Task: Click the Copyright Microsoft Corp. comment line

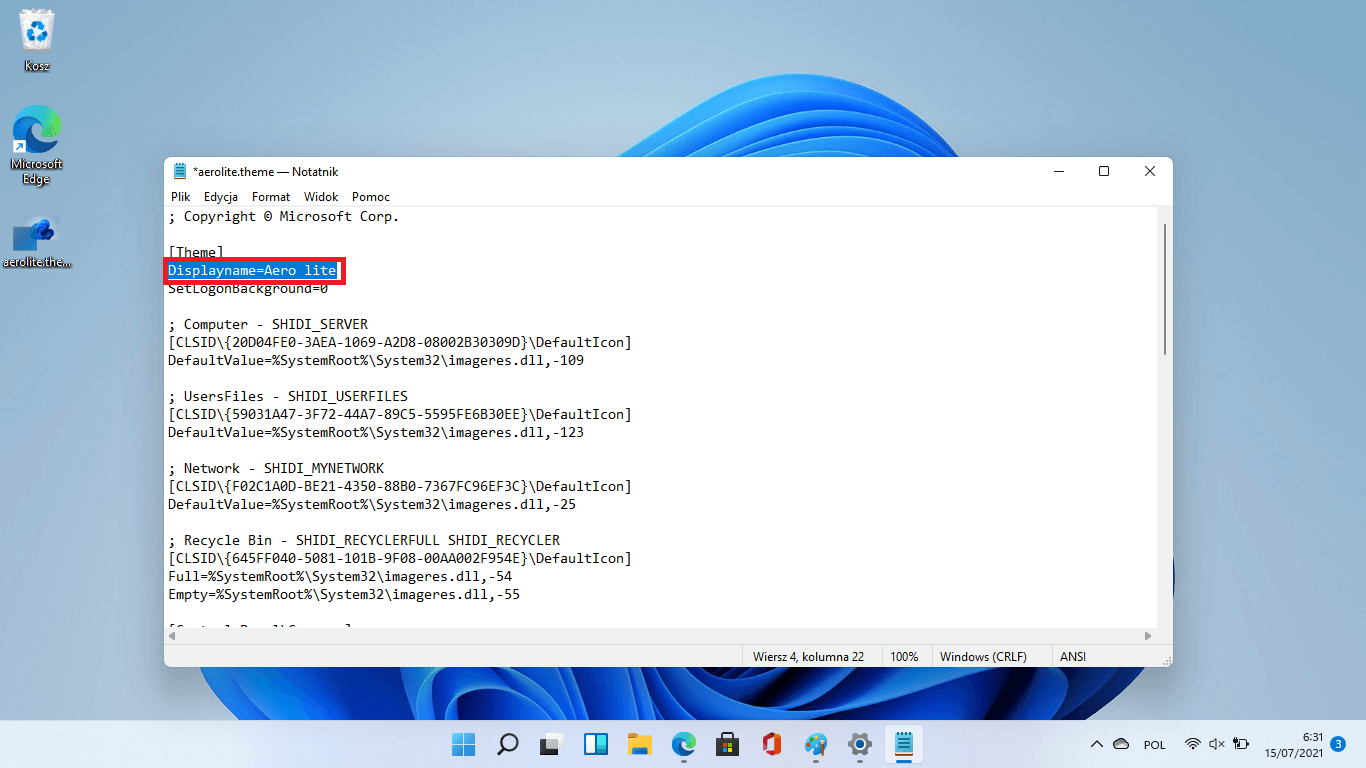Action: point(283,216)
